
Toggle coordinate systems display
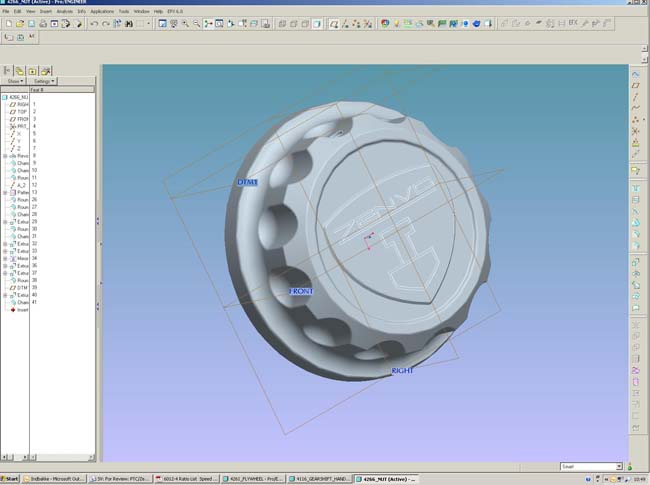368,24
